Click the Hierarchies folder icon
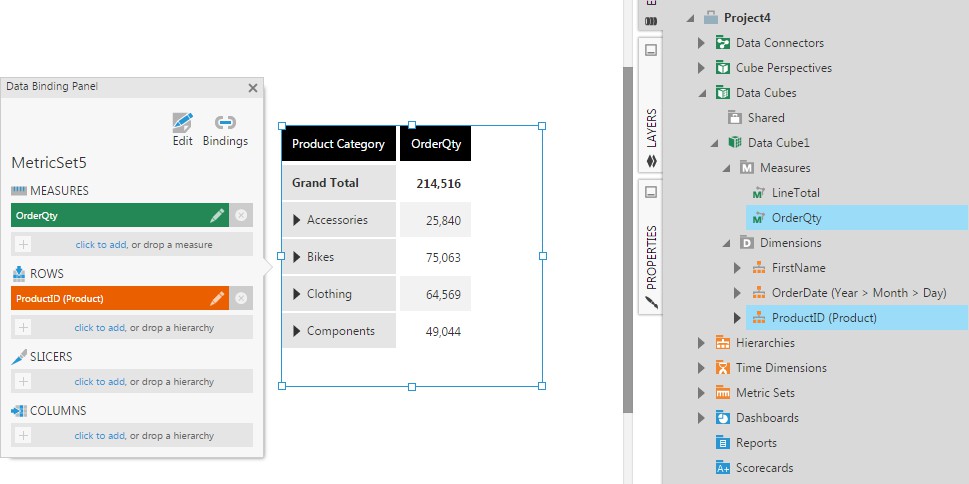Viewport: 969px width, 484px height. (722, 342)
